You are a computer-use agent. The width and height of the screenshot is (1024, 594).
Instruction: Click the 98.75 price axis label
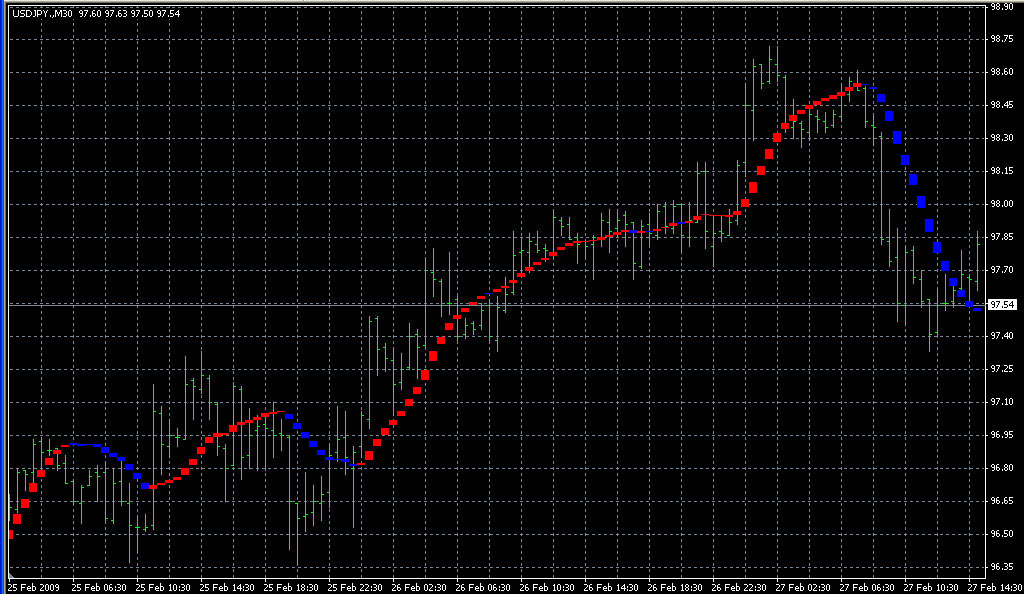[1002, 39]
